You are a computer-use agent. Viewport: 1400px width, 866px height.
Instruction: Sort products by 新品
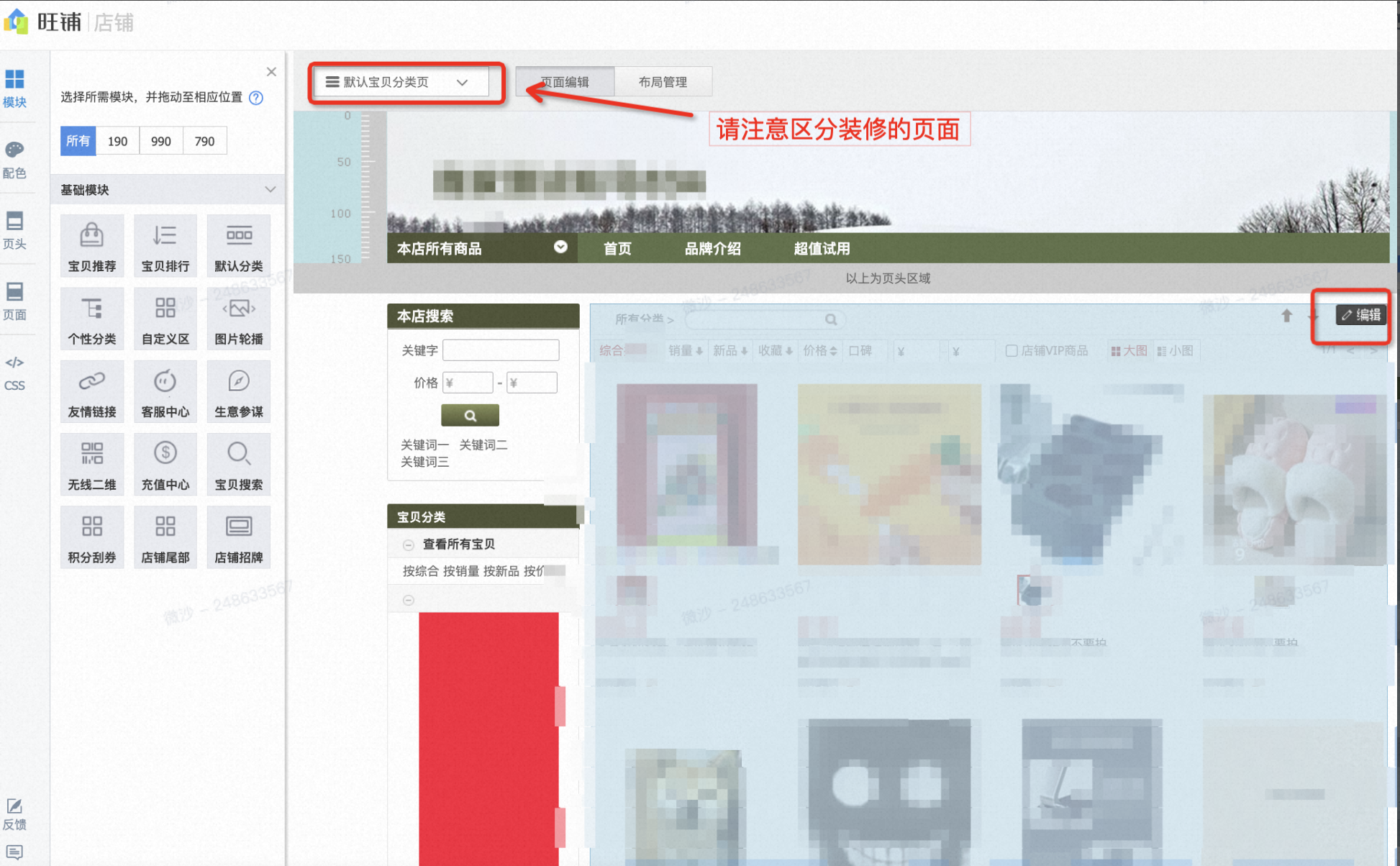730,351
